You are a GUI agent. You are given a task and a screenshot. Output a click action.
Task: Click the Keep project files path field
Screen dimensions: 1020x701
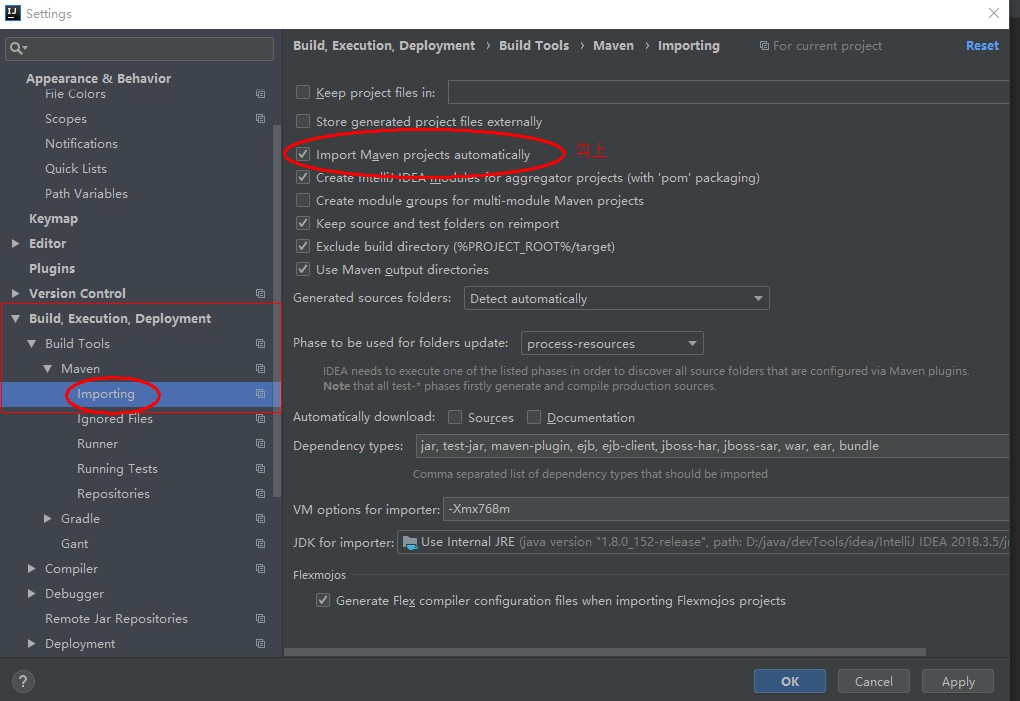tap(729, 92)
